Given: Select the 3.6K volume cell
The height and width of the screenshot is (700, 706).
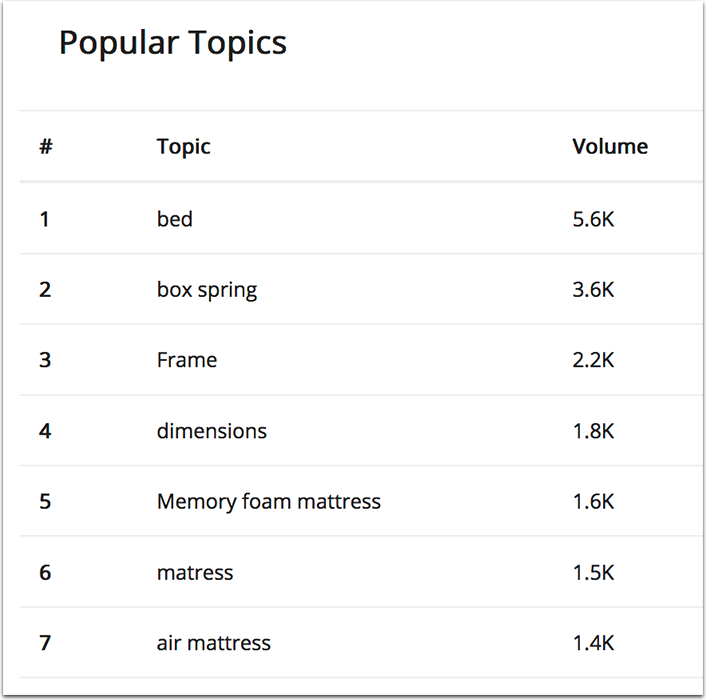Looking at the screenshot, I should (x=593, y=289).
